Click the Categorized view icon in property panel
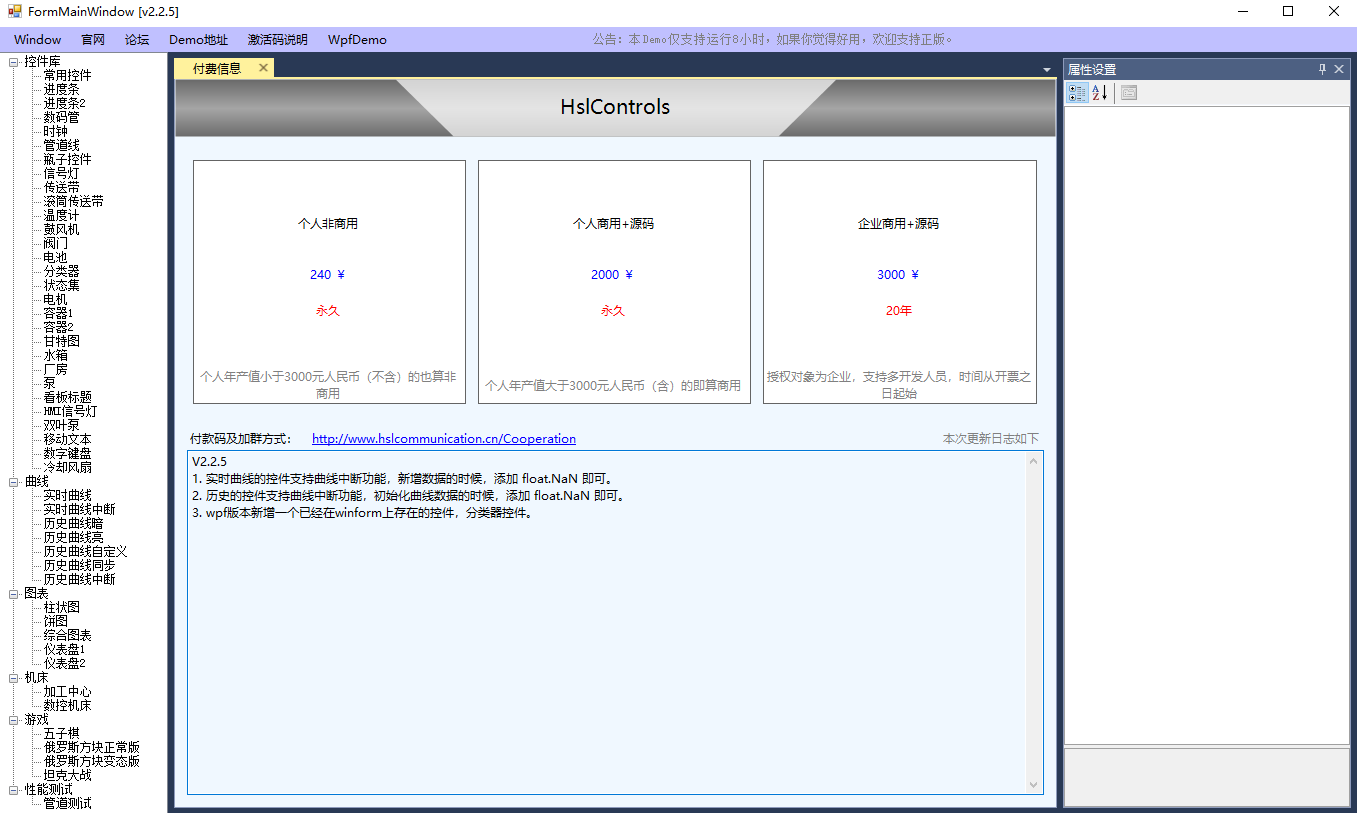The height and width of the screenshot is (813, 1357). coord(1077,93)
